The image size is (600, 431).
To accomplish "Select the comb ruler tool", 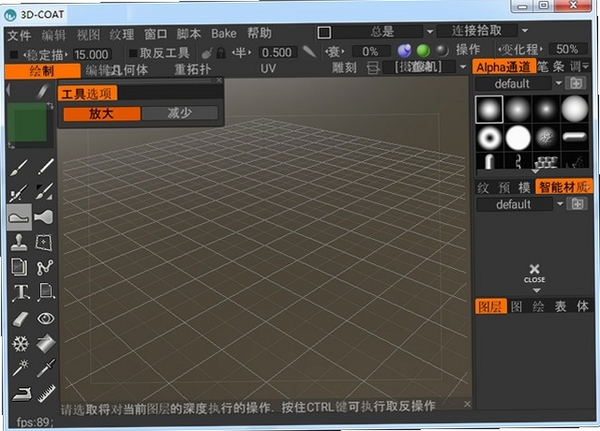I will (46, 393).
